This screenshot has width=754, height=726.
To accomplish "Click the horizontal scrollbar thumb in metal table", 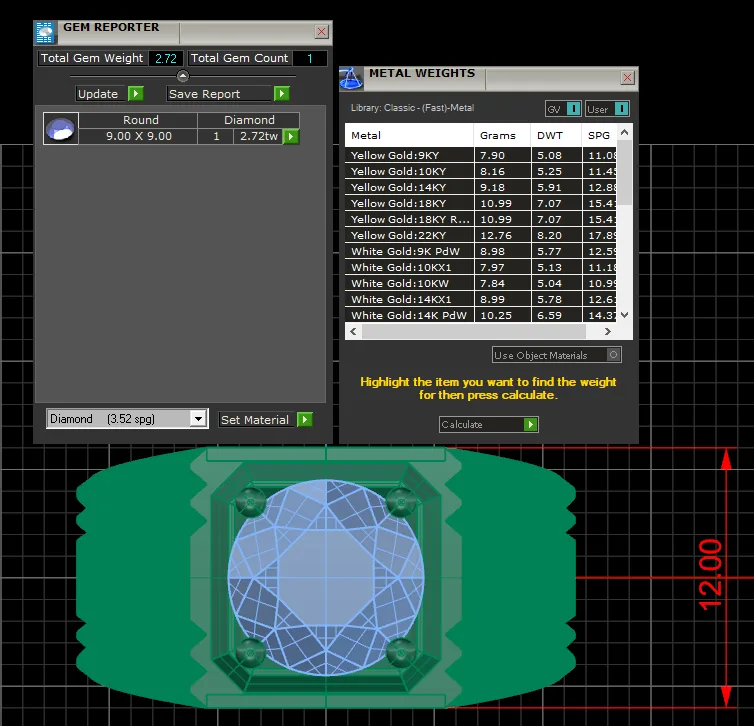I will [x=474, y=331].
